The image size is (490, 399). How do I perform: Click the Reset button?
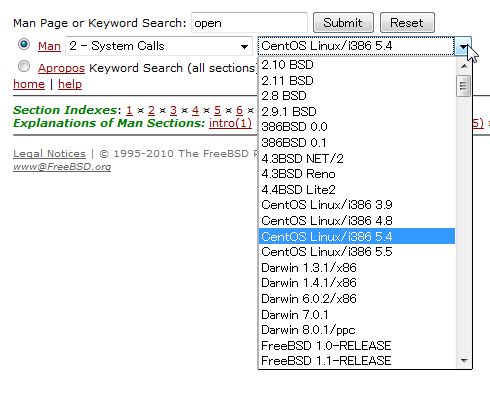[x=407, y=23]
